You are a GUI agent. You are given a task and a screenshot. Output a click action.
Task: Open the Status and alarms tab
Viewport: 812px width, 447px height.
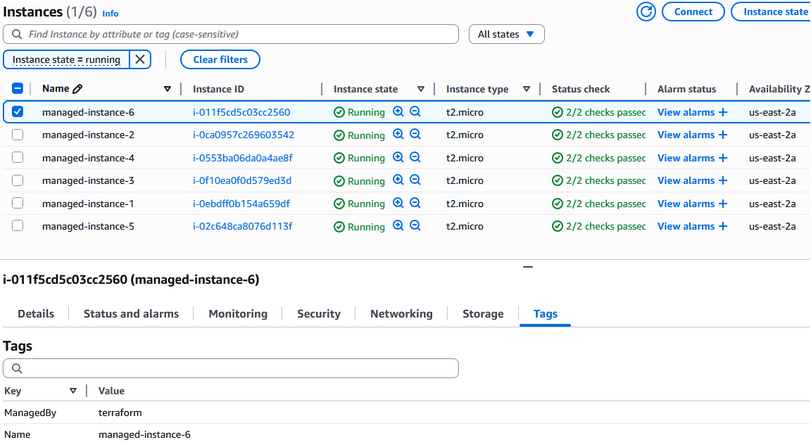pyautogui.click(x=131, y=314)
